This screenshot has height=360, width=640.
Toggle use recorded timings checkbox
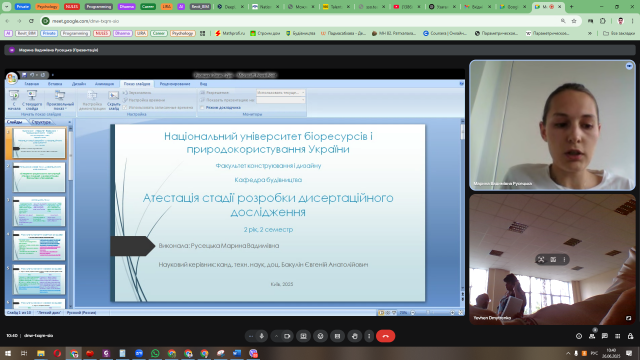tap(125, 107)
